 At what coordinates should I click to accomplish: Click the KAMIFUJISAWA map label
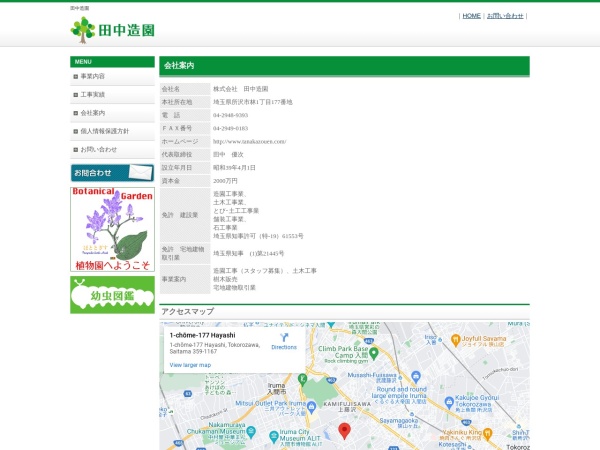click(347, 404)
